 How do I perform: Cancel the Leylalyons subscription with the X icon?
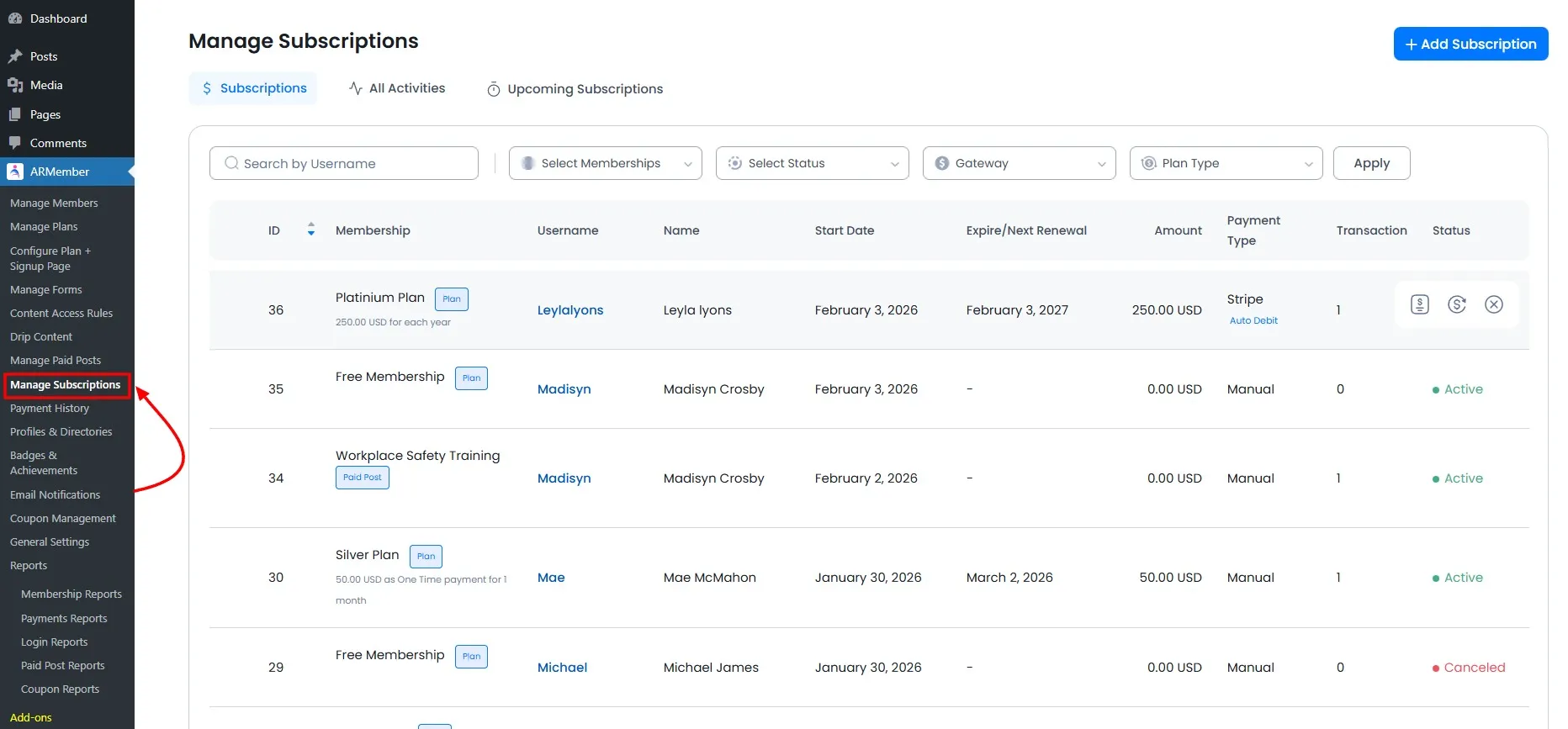pos(1494,304)
